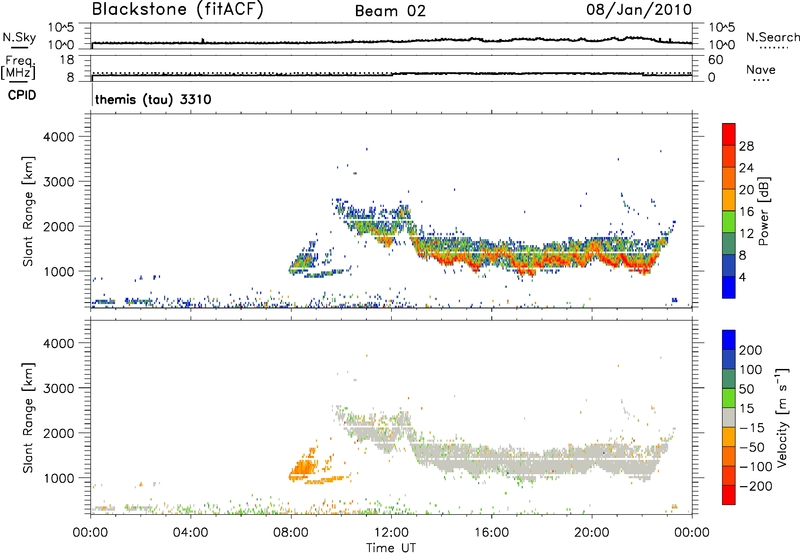
Task: Click the '08:00' time axis tick
Action: click(291, 533)
